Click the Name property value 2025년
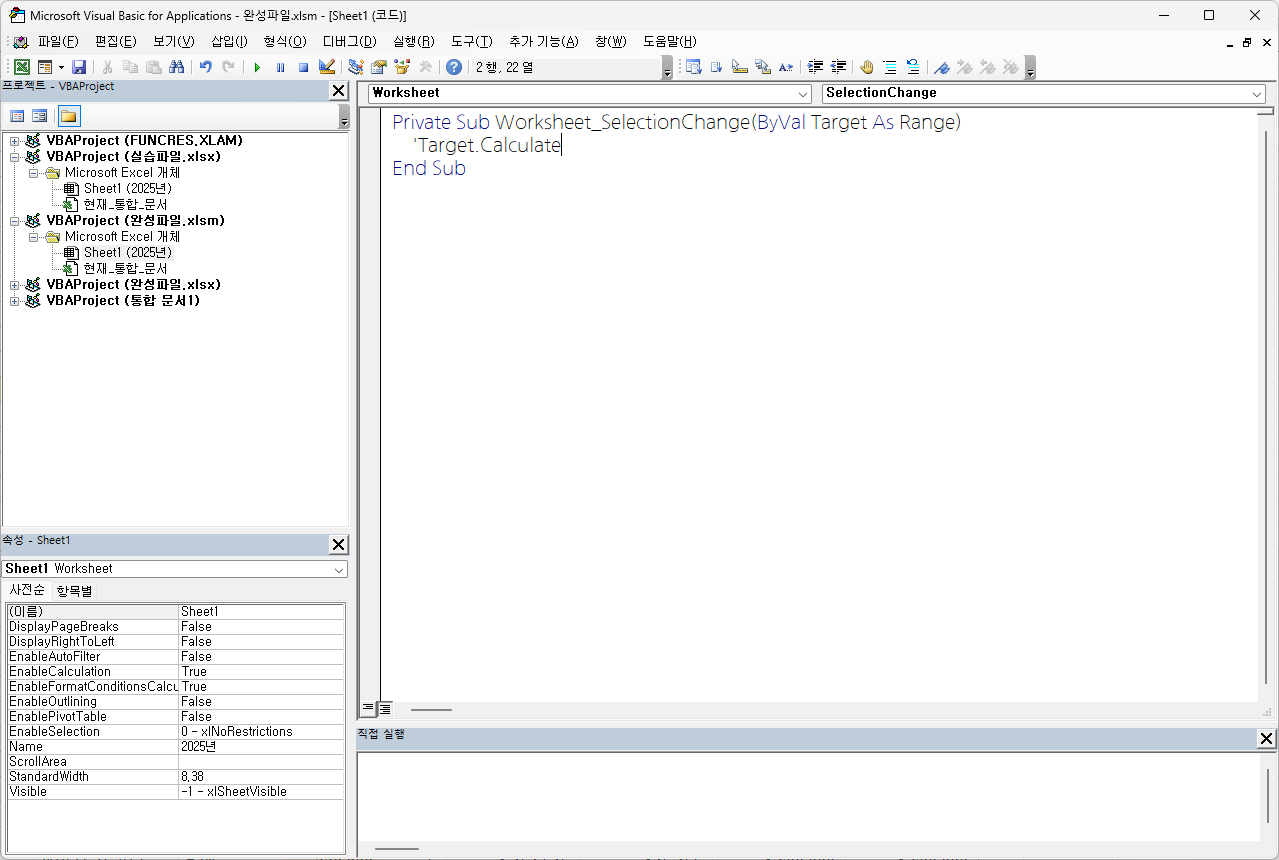 click(x=261, y=746)
